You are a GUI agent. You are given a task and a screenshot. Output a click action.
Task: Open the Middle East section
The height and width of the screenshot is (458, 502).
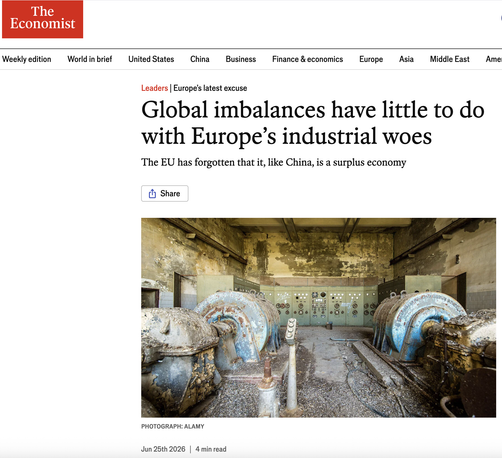pyautogui.click(x=449, y=59)
